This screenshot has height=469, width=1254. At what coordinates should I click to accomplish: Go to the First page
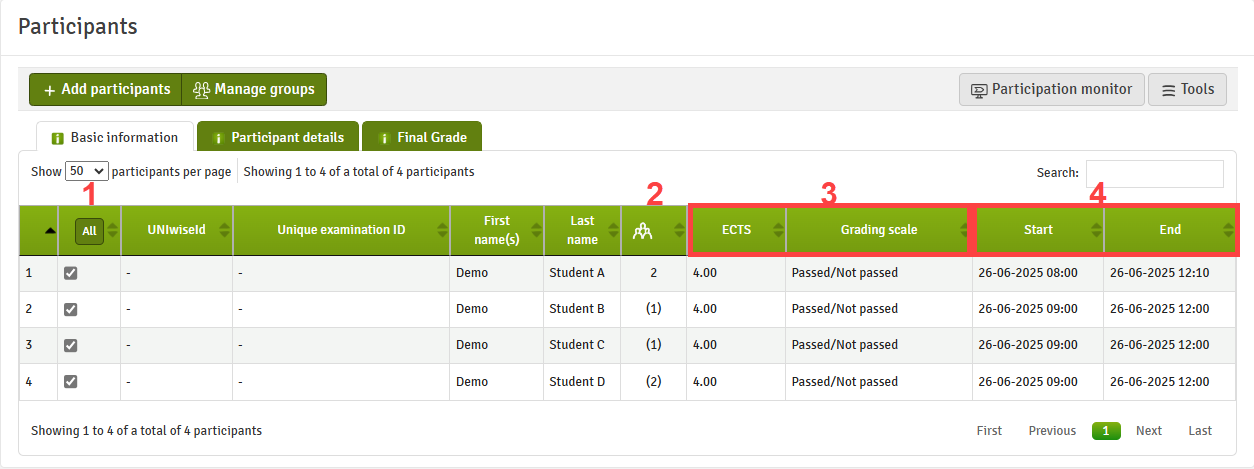coord(989,431)
